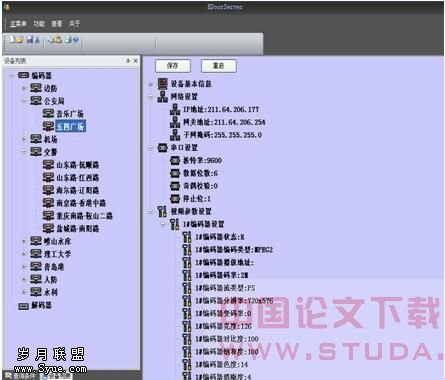Click the 视频参数设置 tools icon
The width and height of the screenshot is (445, 380).
coord(162,211)
